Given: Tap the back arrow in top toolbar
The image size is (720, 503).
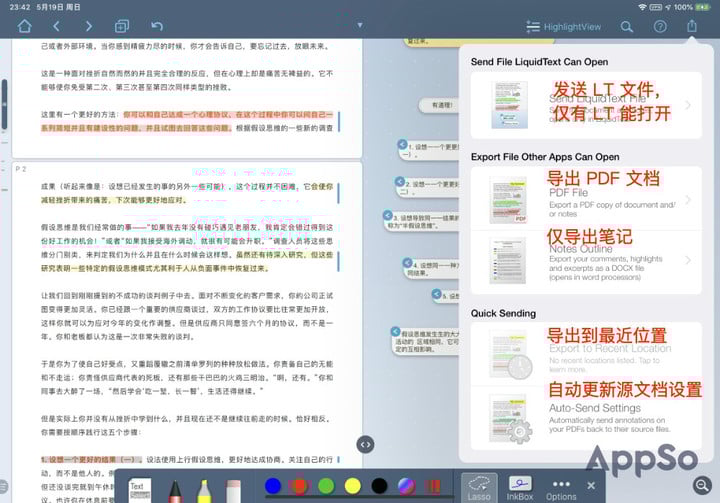Looking at the screenshot, I should (56, 26).
